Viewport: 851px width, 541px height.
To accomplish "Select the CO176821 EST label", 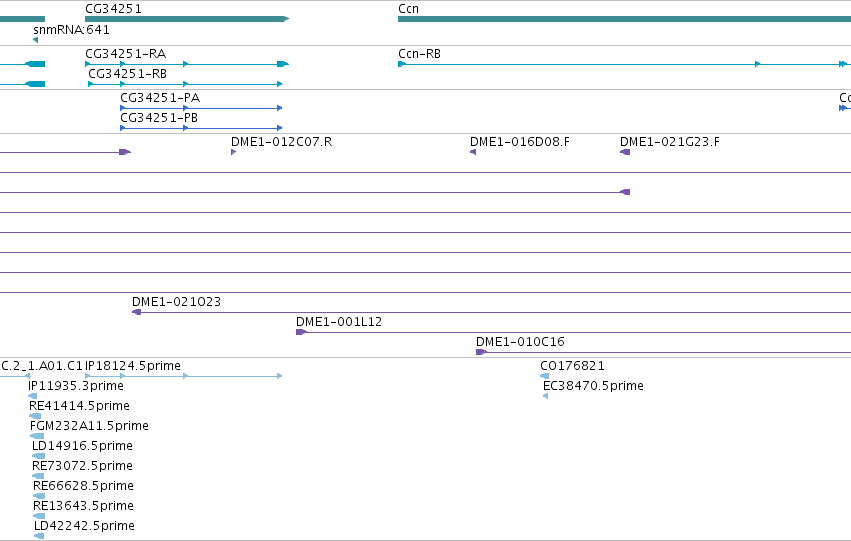I will (x=572, y=366).
